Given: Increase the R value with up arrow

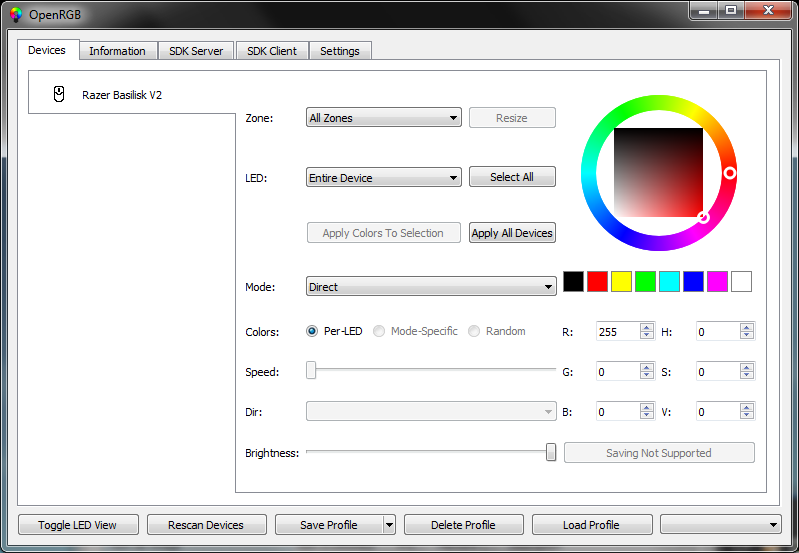Looking at the screenshot, I should 647,327.
